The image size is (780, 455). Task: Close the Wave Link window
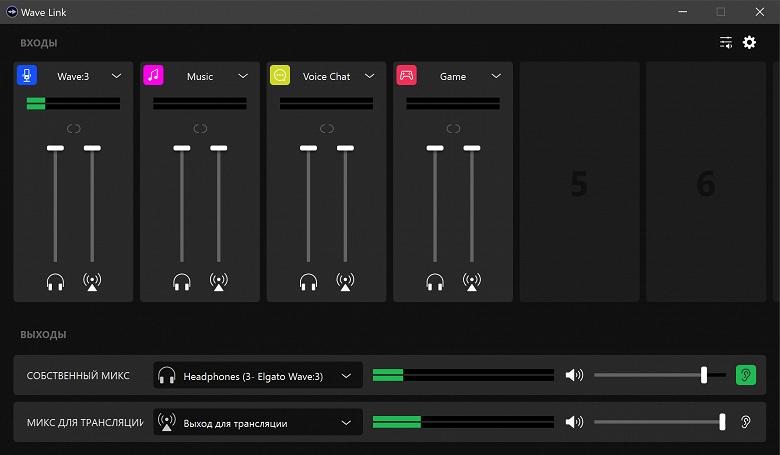pos(760,11)
